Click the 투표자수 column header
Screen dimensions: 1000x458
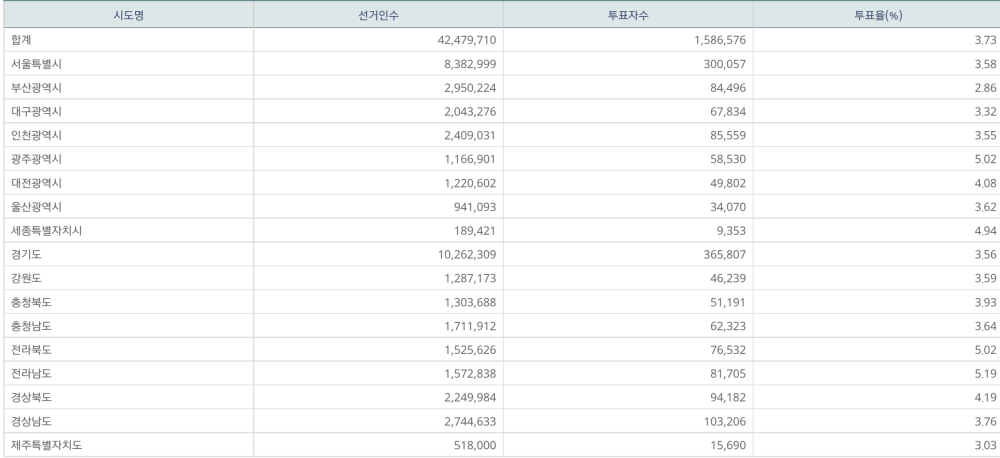click(628, 15)
